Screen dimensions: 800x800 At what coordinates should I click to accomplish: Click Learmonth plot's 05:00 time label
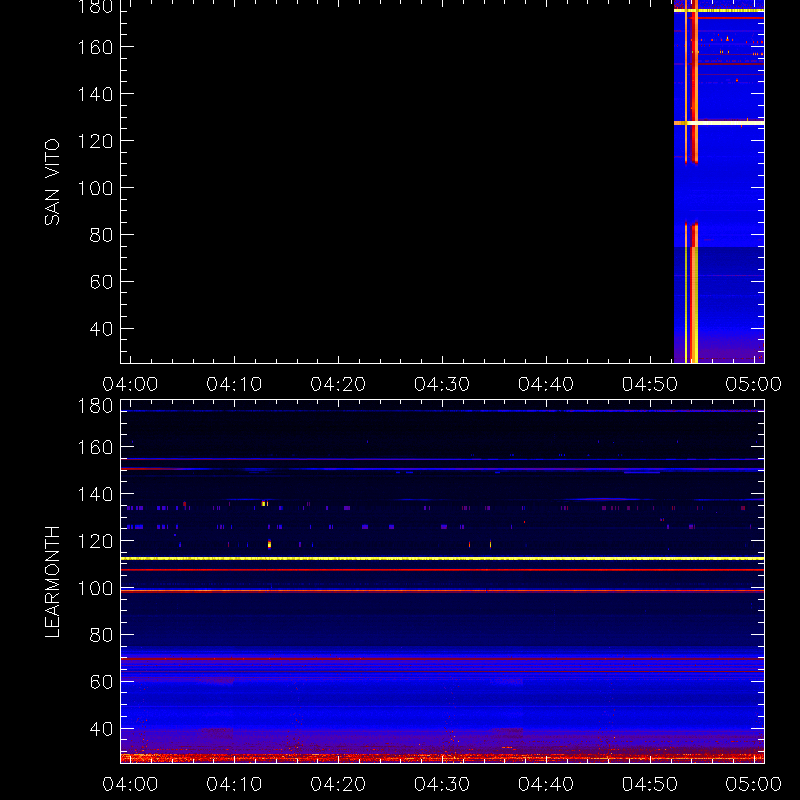pos(754,784)
